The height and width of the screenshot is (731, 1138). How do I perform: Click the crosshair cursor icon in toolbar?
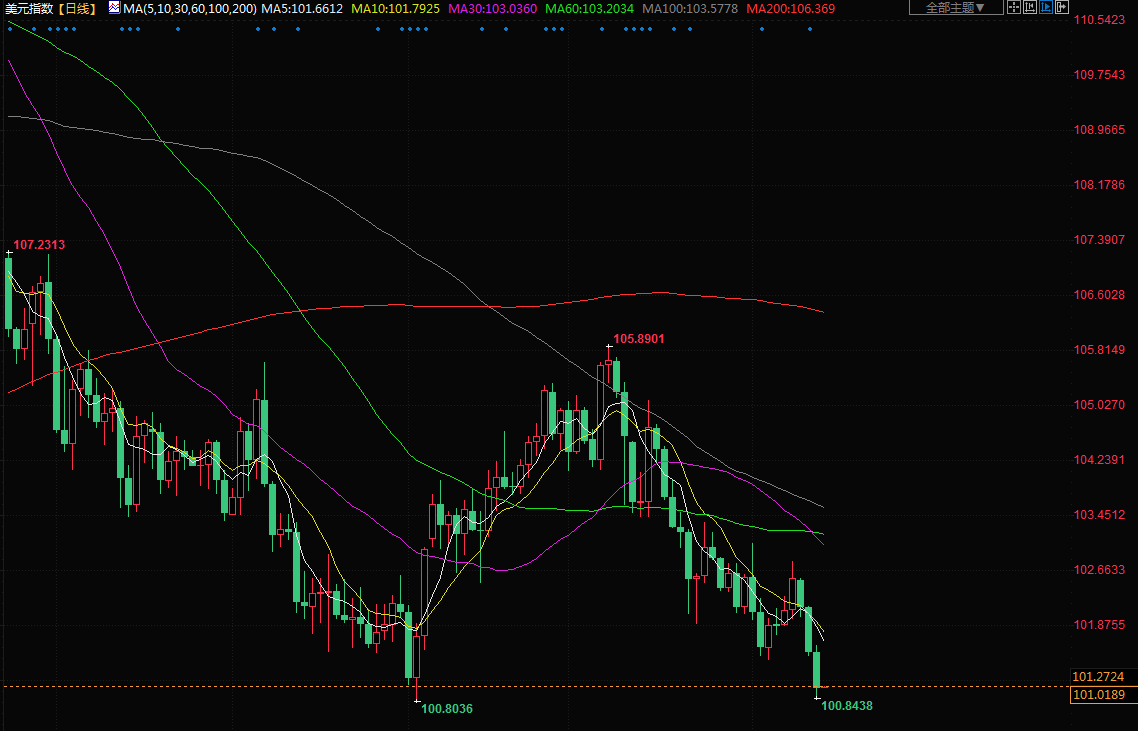(1014, 8)
